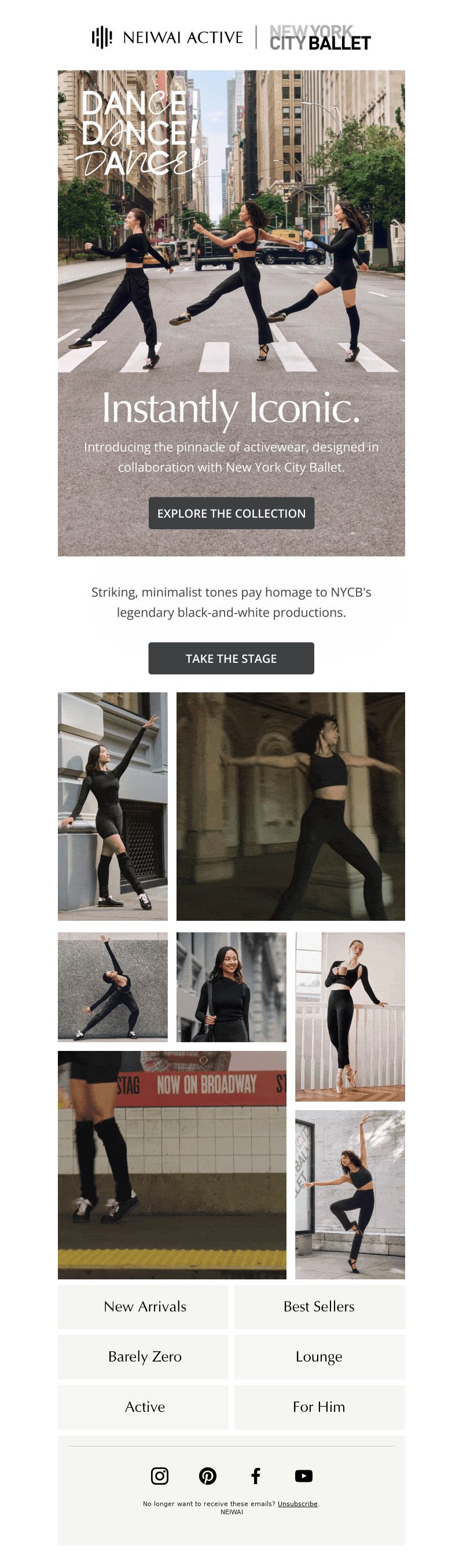
Task: Go to the For Him category
Action: [319, 1407]
